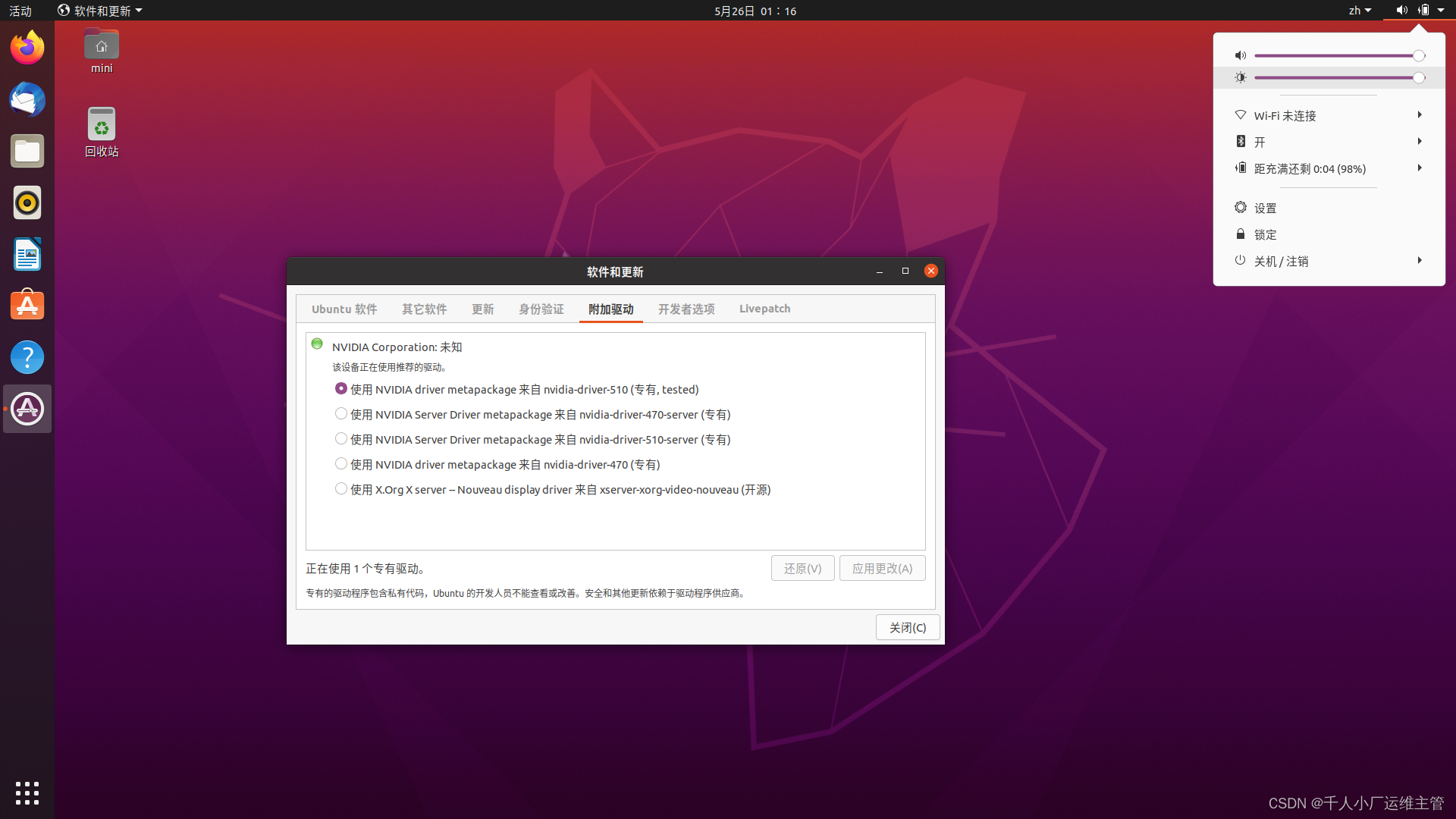This screenshot has width=1456, height=819.
Task: Switch to the Ubuntu软件 tab
Action: (x=344, y=308)
